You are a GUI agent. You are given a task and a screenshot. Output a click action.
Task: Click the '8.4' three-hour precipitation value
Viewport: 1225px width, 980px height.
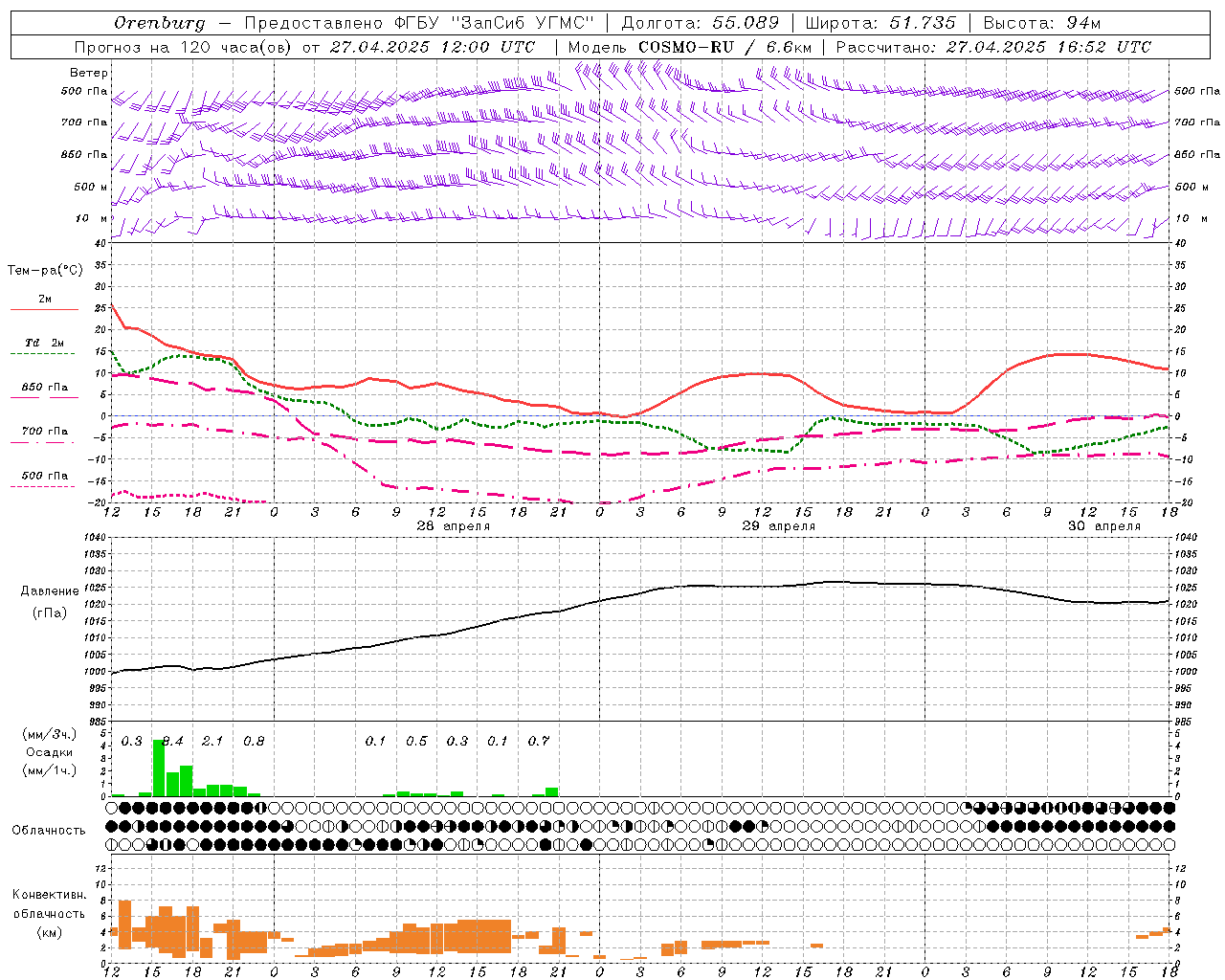(172, 742)
